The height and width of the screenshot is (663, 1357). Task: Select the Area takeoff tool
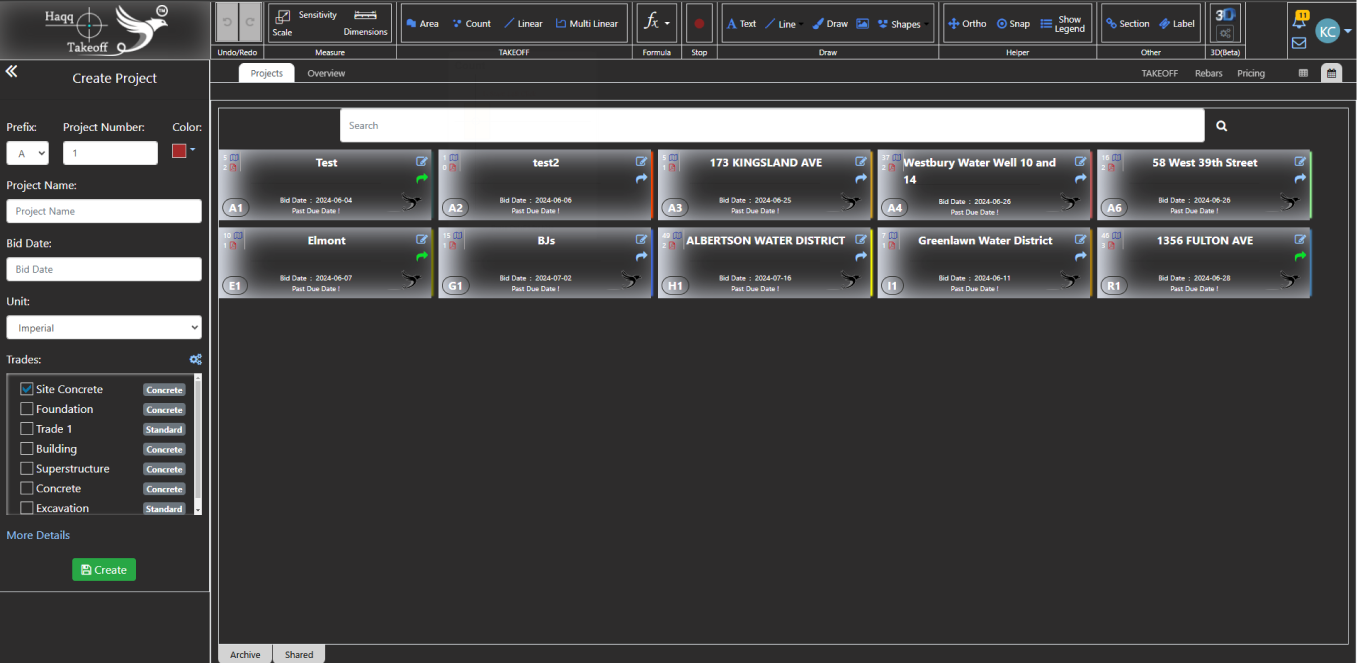tap(422, 24)
